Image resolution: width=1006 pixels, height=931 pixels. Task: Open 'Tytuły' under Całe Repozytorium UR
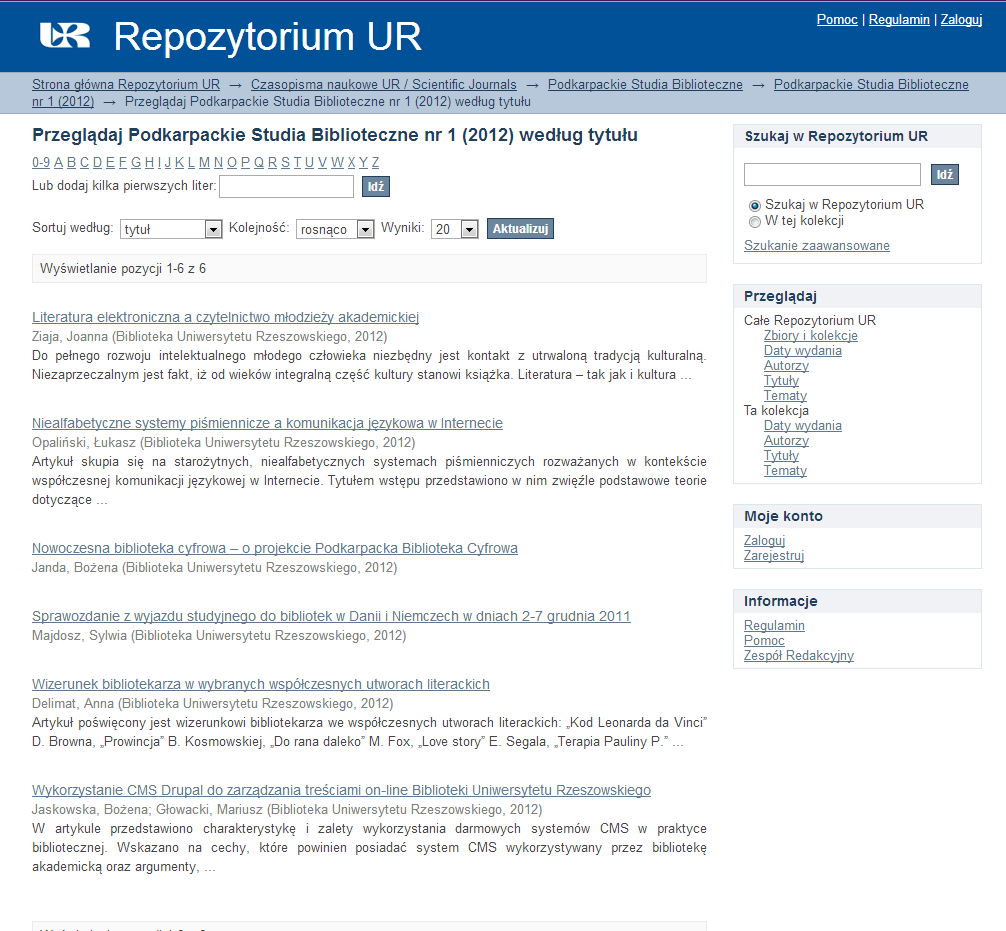click(781, 380)
